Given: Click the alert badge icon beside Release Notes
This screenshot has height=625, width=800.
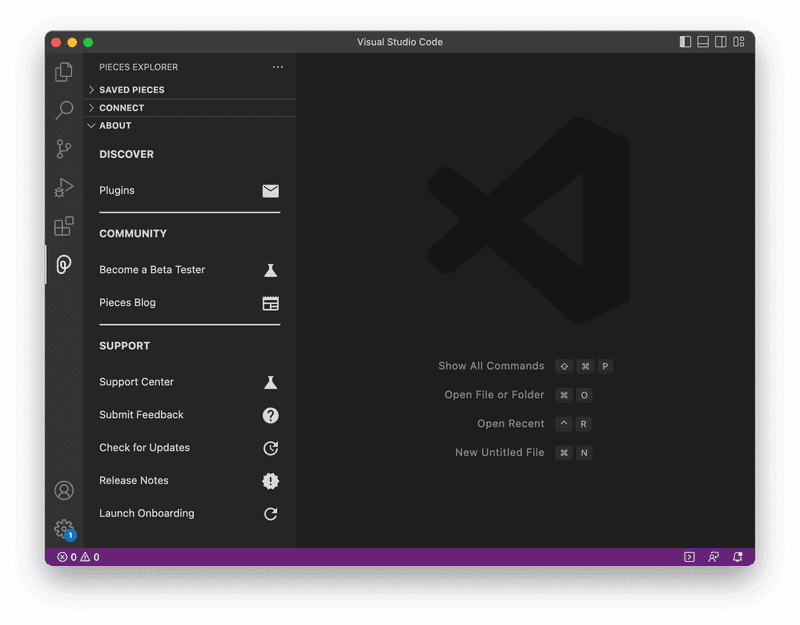Looking at the screenshot, I should (270, 481).
